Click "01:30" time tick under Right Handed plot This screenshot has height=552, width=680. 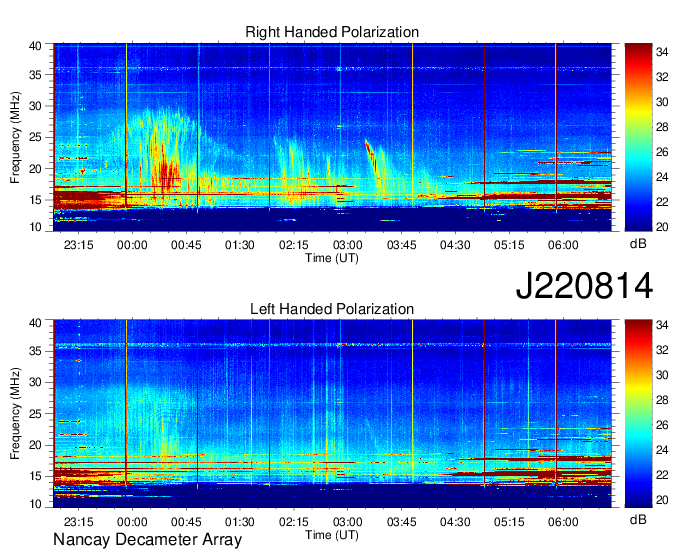[240, 245]
